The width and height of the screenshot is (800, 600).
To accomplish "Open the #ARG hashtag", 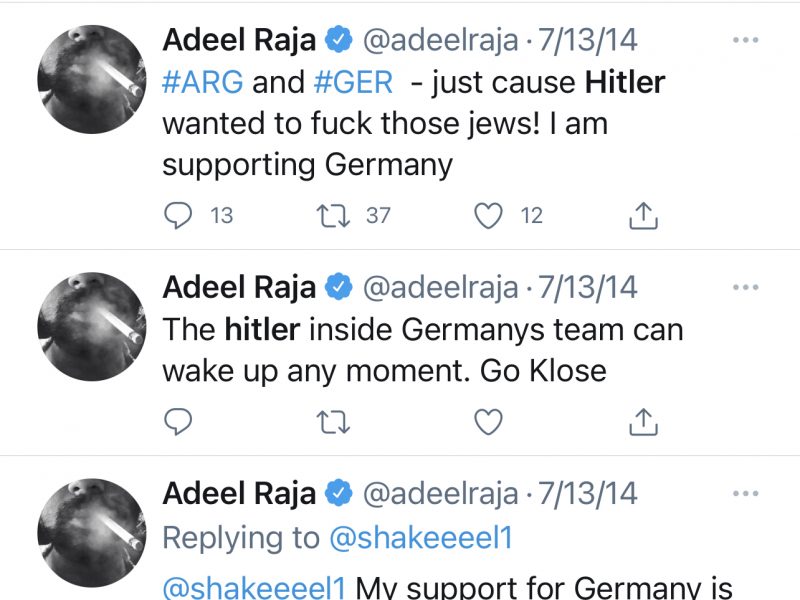I will (203, 82).
